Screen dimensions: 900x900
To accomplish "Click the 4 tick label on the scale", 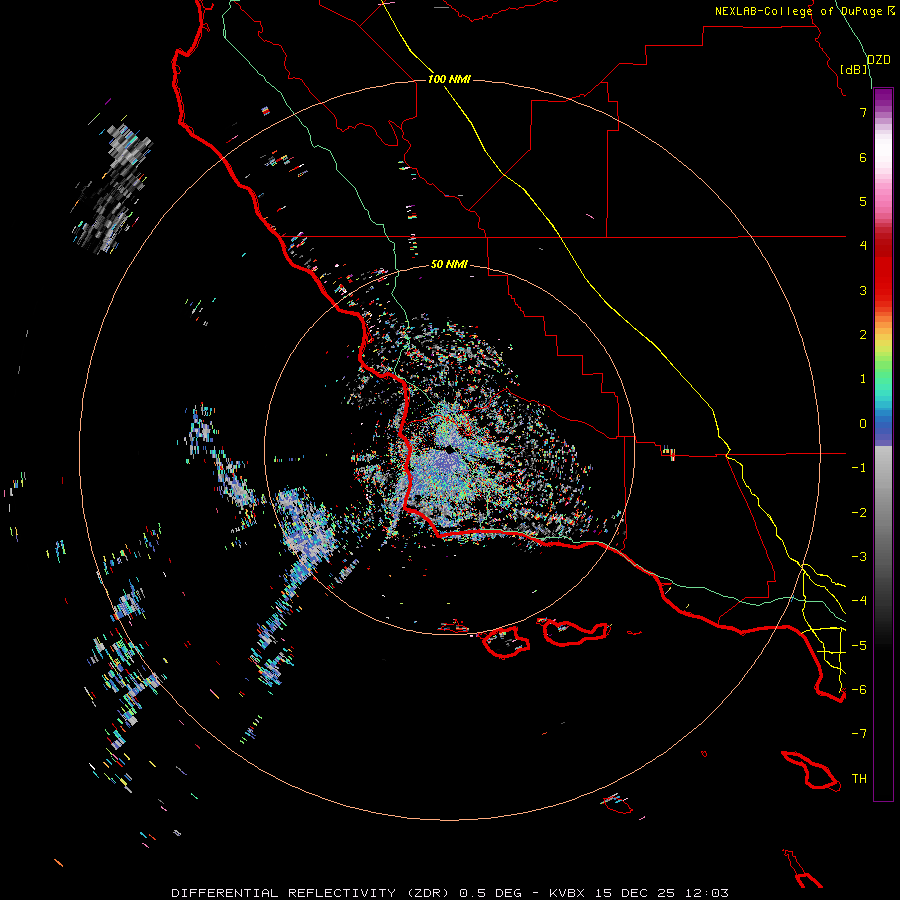I will 863,246.
